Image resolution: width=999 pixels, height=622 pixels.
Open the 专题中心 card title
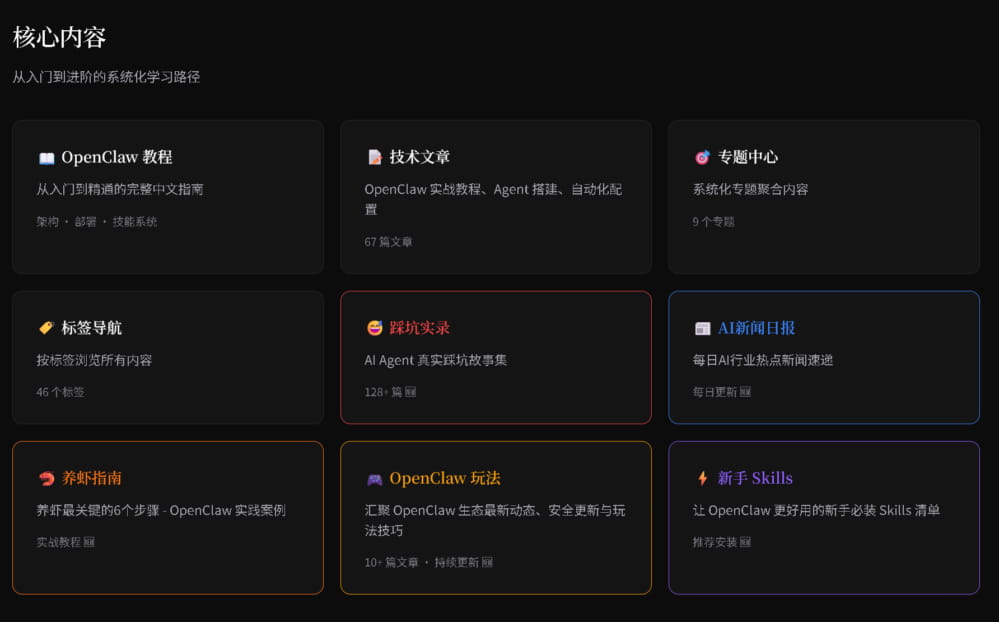point(748,157)
